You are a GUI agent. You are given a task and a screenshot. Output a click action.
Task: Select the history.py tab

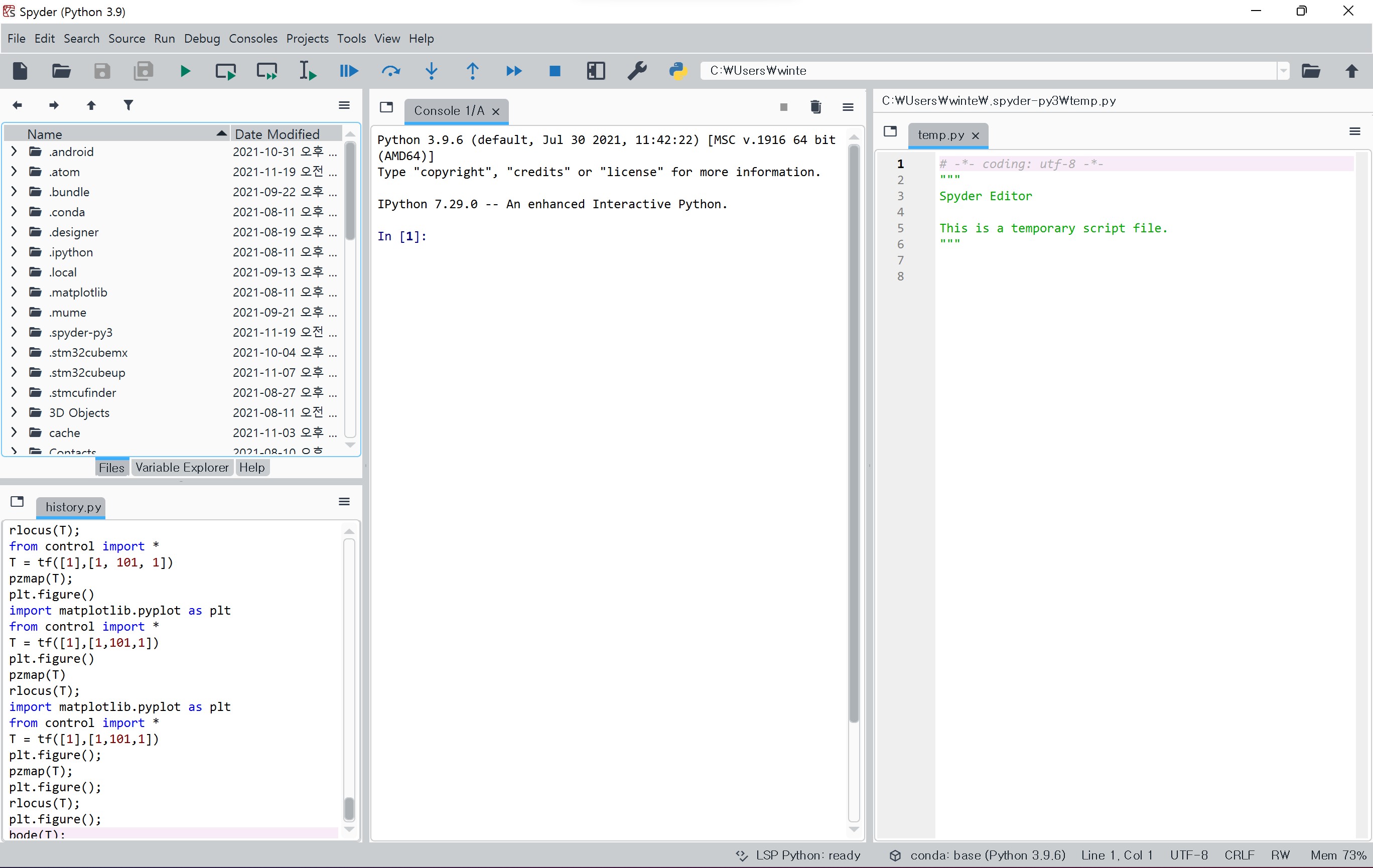tap(71, 507)
